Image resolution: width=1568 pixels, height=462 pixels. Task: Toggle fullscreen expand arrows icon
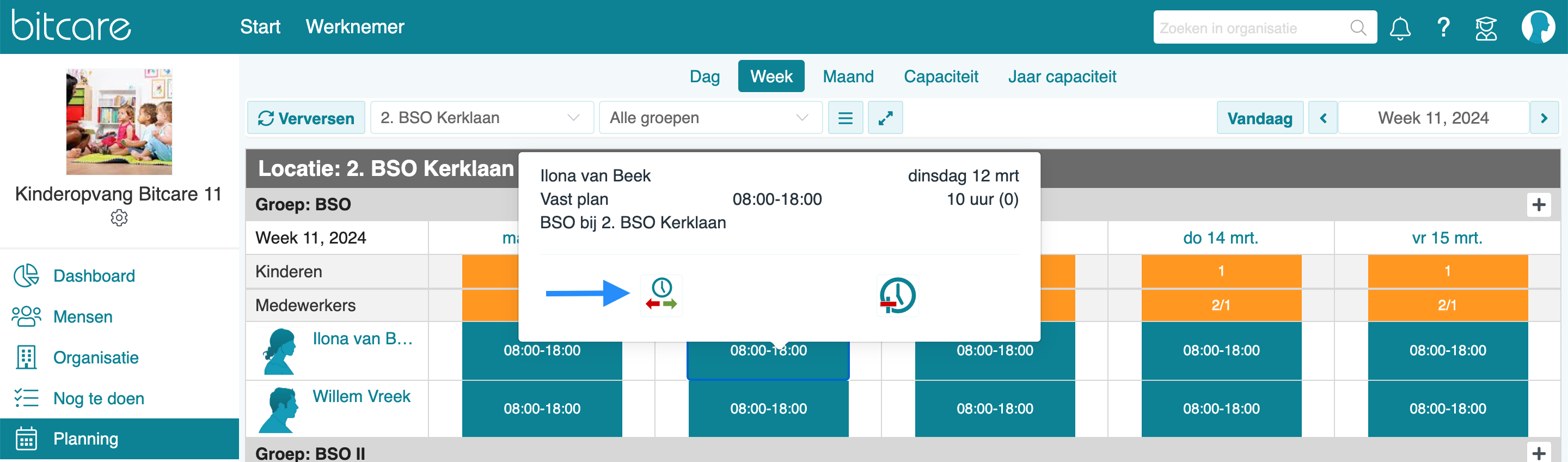885,118
